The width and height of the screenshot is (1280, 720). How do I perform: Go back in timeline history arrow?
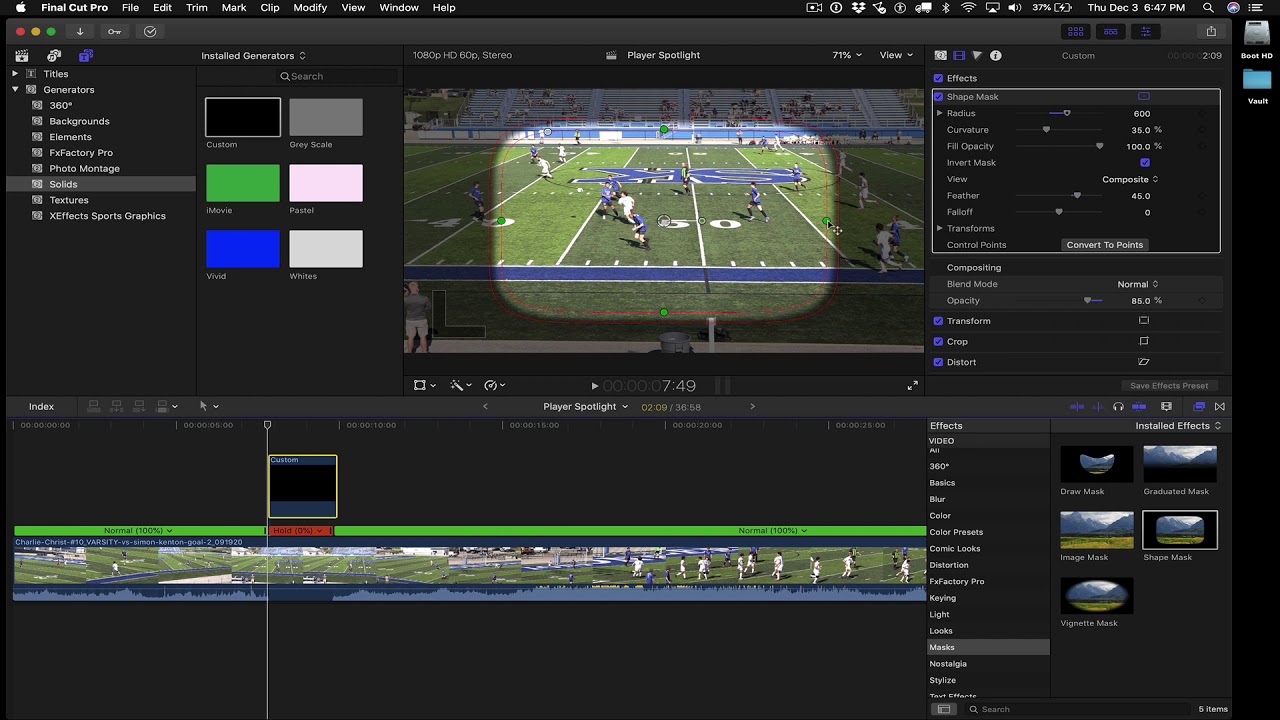(486, 407)
